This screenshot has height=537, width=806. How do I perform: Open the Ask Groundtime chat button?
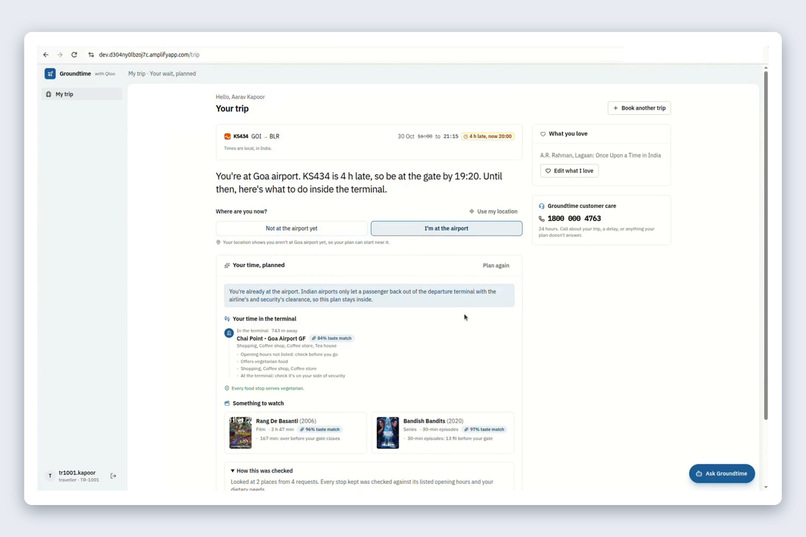point(722,473)
